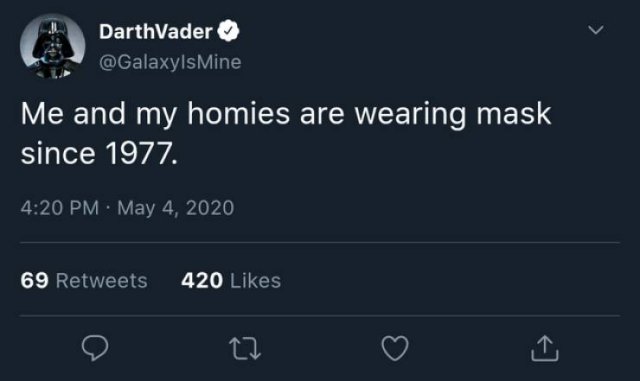View the list of 420 Likes
This screenshot has width=640, height=381.
point(231,281)
